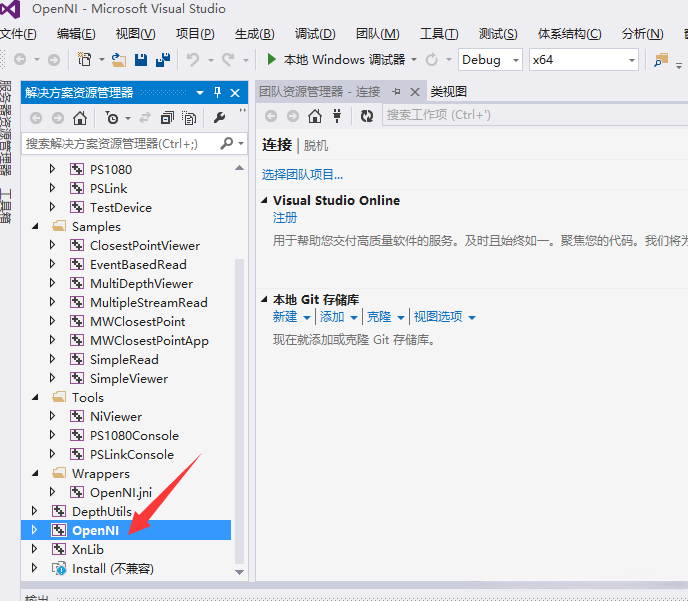Switch to the 类视图 tab
Screen dimensions: 688x601
(448, 92)
